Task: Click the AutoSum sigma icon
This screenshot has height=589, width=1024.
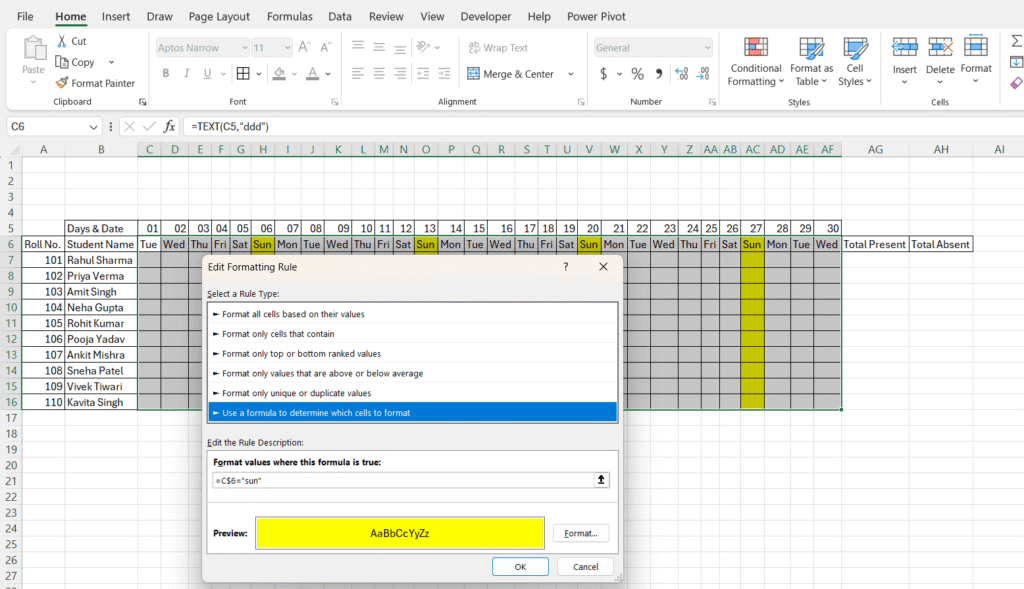Action: (1016, 41)
